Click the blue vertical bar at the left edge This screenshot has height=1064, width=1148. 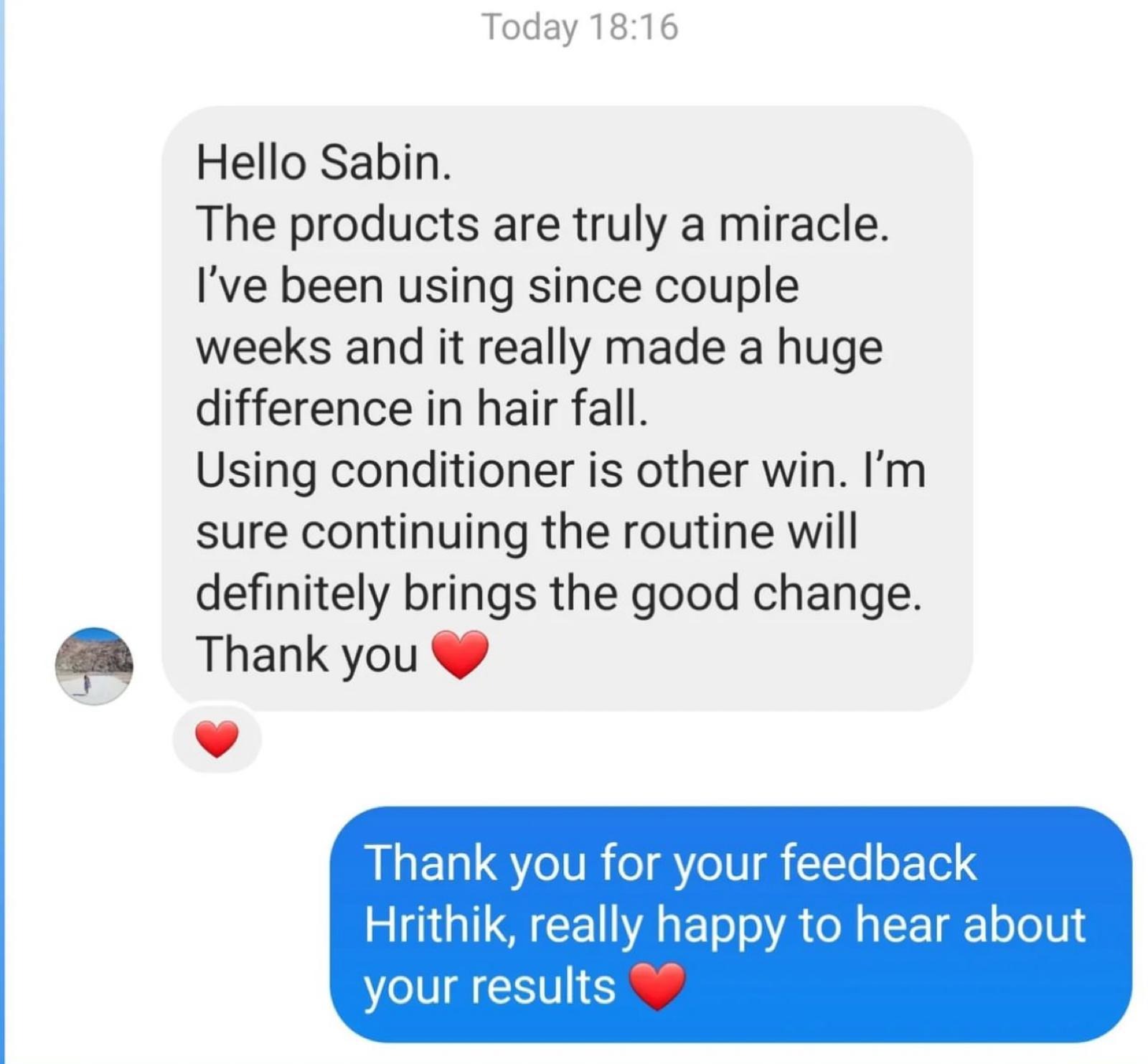click(2, 532)
